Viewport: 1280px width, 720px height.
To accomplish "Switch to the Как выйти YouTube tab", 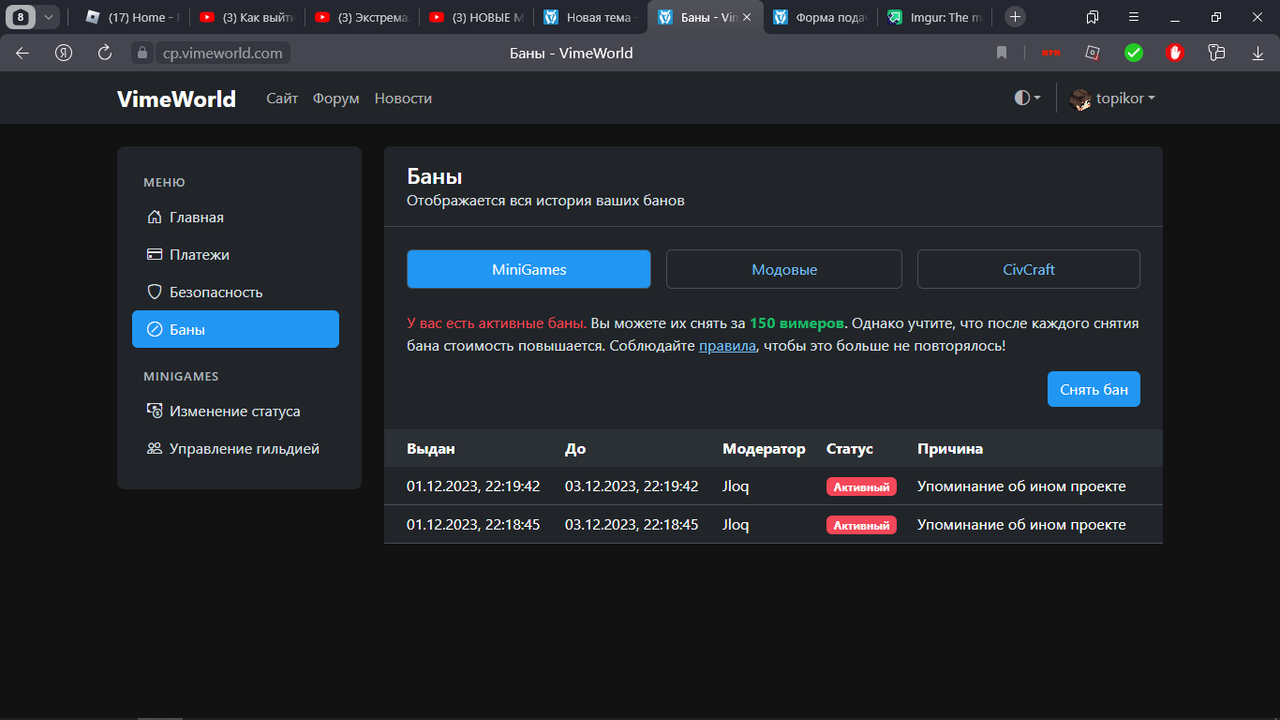I will pos(247,17).
